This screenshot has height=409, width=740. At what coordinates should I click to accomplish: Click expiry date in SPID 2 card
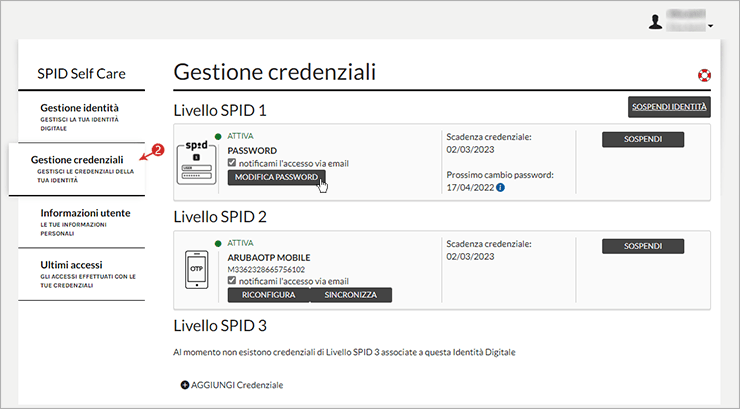[x=470, y=257]
